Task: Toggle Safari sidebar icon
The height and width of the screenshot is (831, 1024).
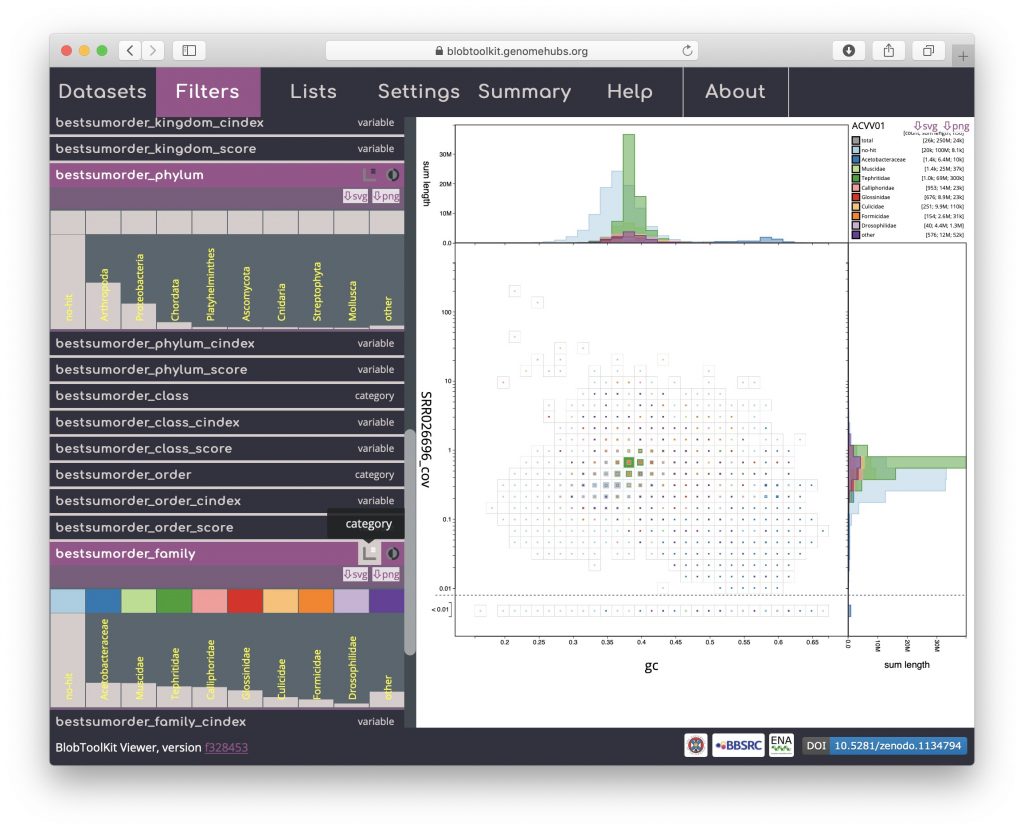Action: tap(189, 51)
